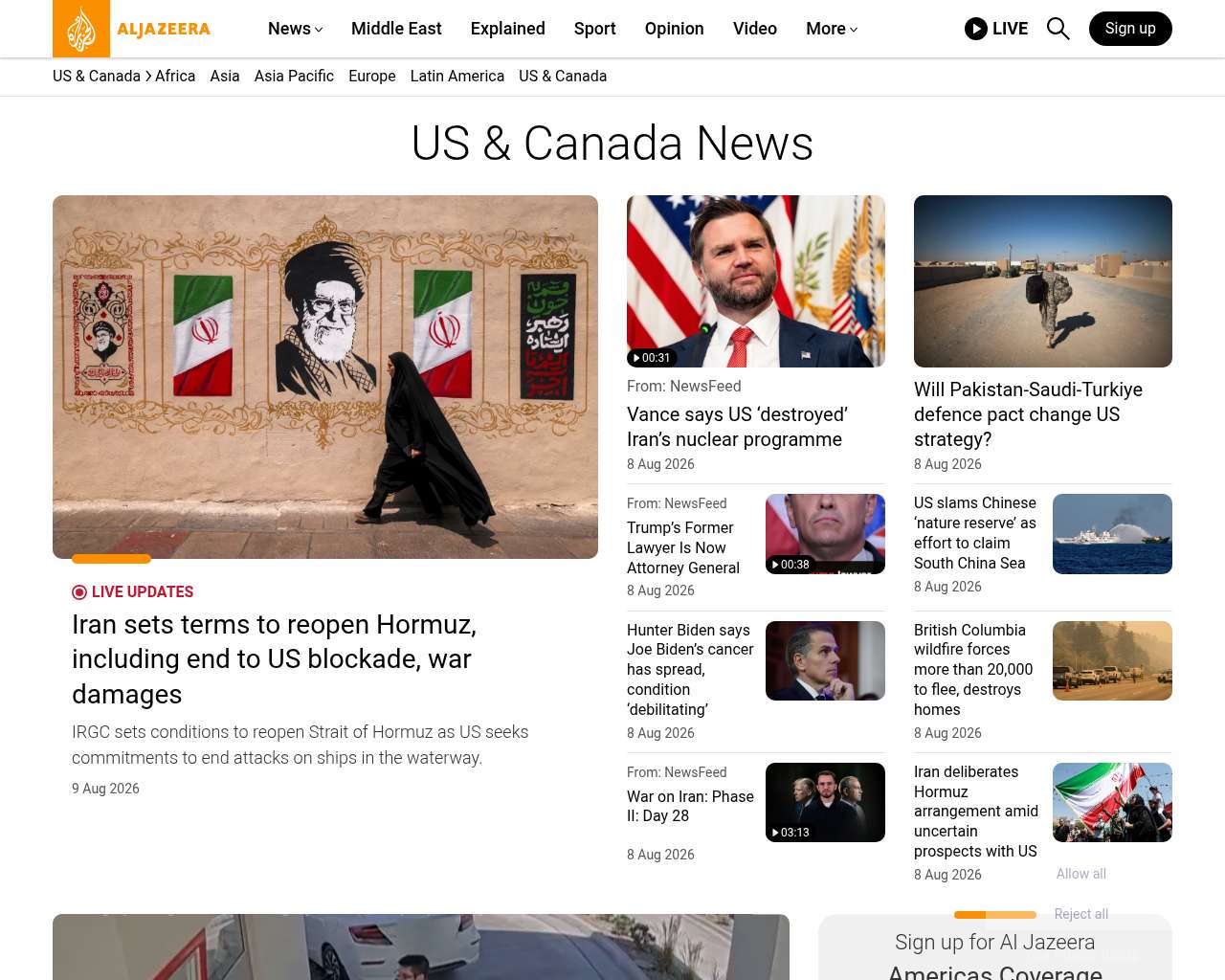
Task: Click the Sign up button
Action: (1130, 29)
